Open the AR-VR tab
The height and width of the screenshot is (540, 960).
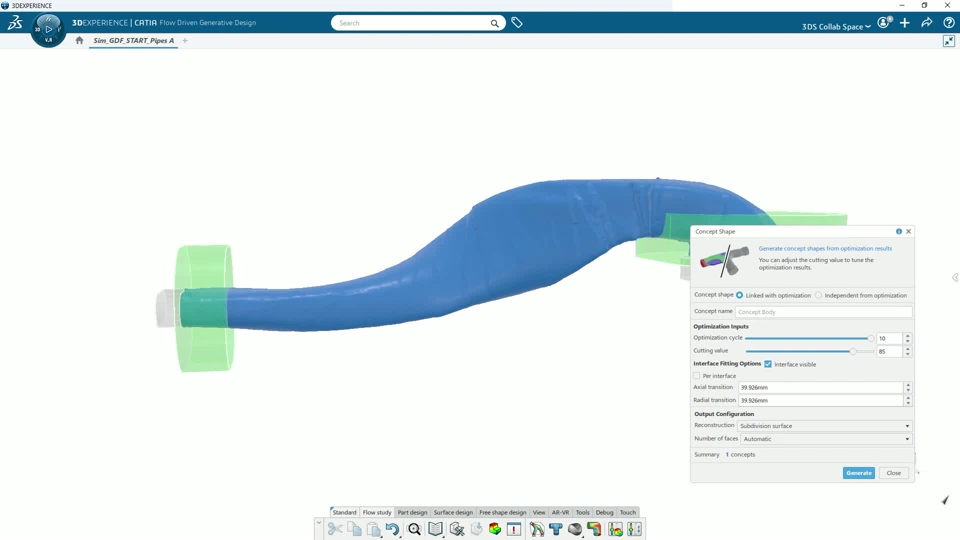click(560, 512)
